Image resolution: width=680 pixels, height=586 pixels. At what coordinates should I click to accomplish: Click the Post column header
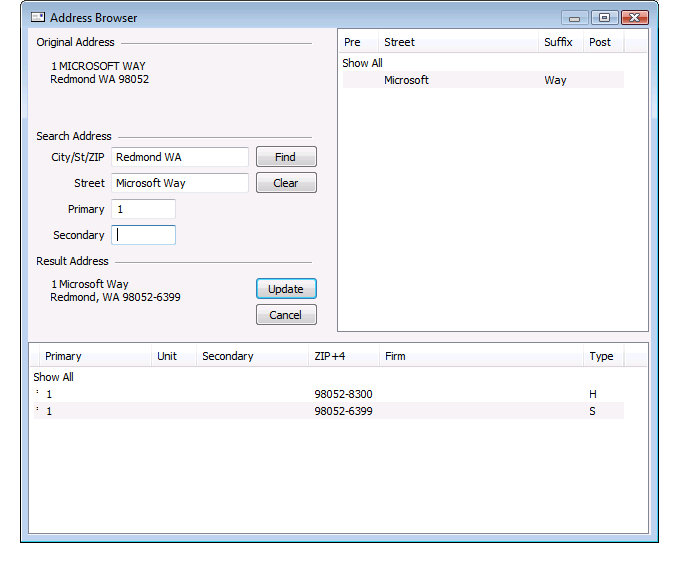pyautogui.click(x=603, y=42)
